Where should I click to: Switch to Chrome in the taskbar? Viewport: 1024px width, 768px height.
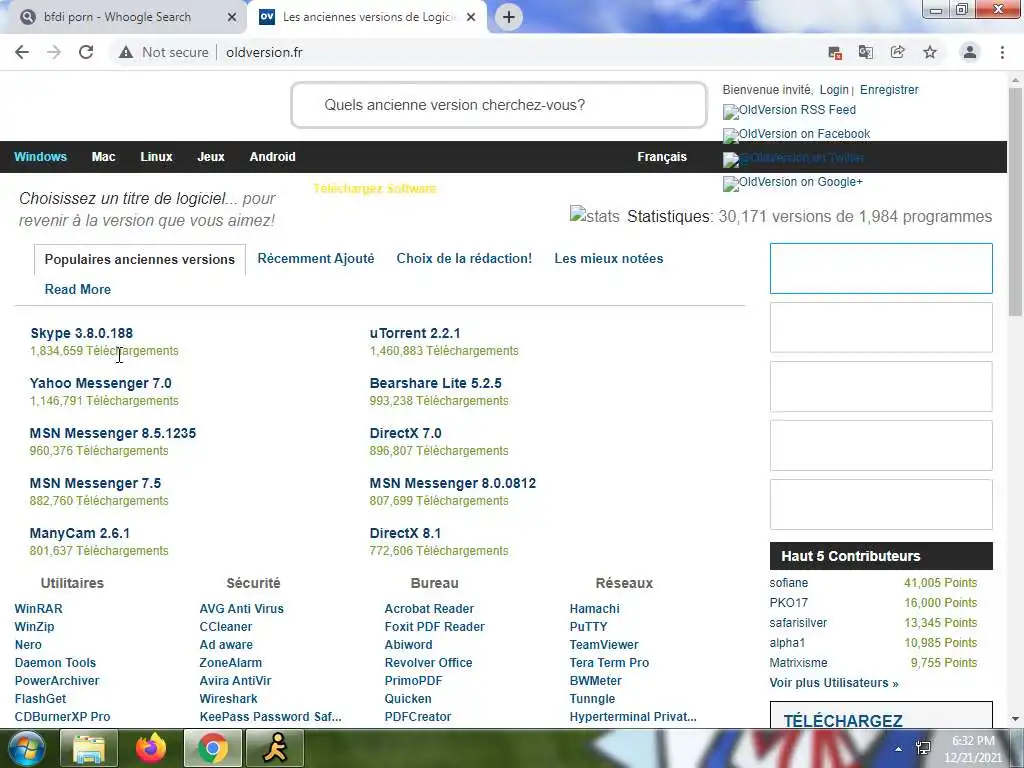[213, 748]
